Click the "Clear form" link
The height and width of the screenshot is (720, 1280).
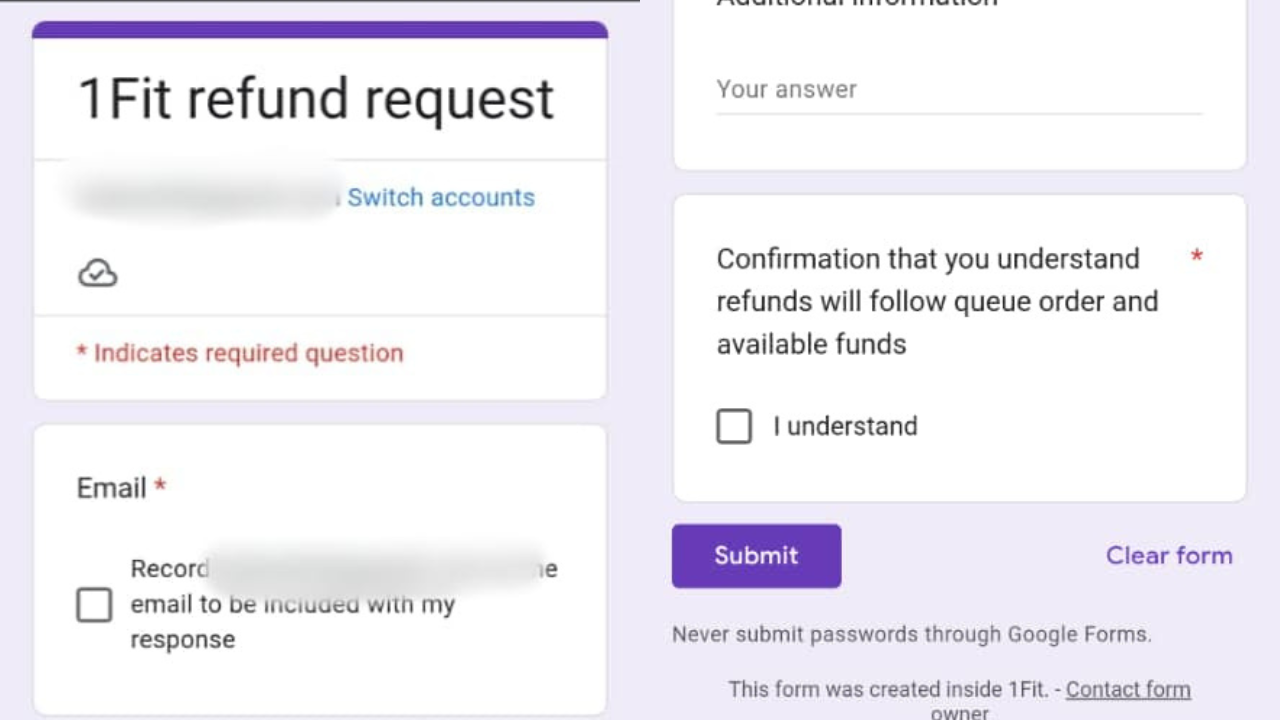[x=1169, y=555]
